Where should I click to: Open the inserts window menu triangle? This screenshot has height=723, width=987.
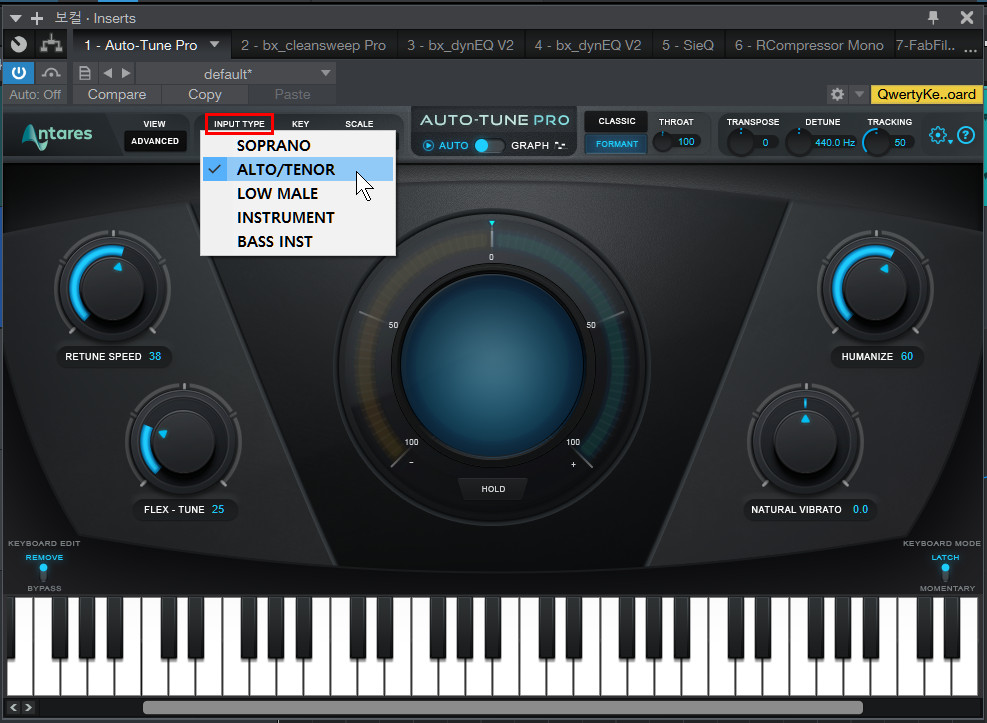point(16,18)
